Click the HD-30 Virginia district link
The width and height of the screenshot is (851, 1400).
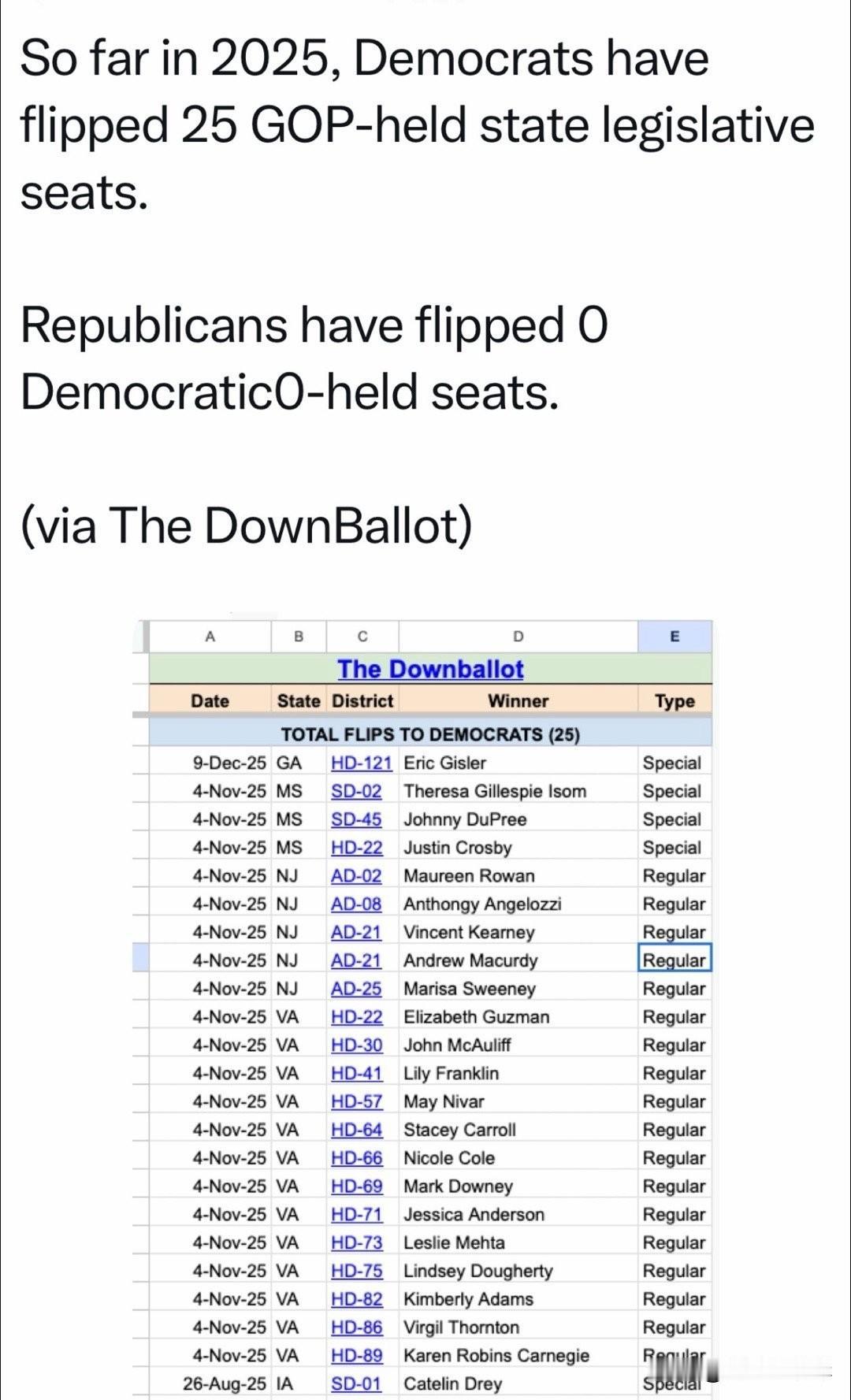pyautogui.click(x=356, y=1045)
